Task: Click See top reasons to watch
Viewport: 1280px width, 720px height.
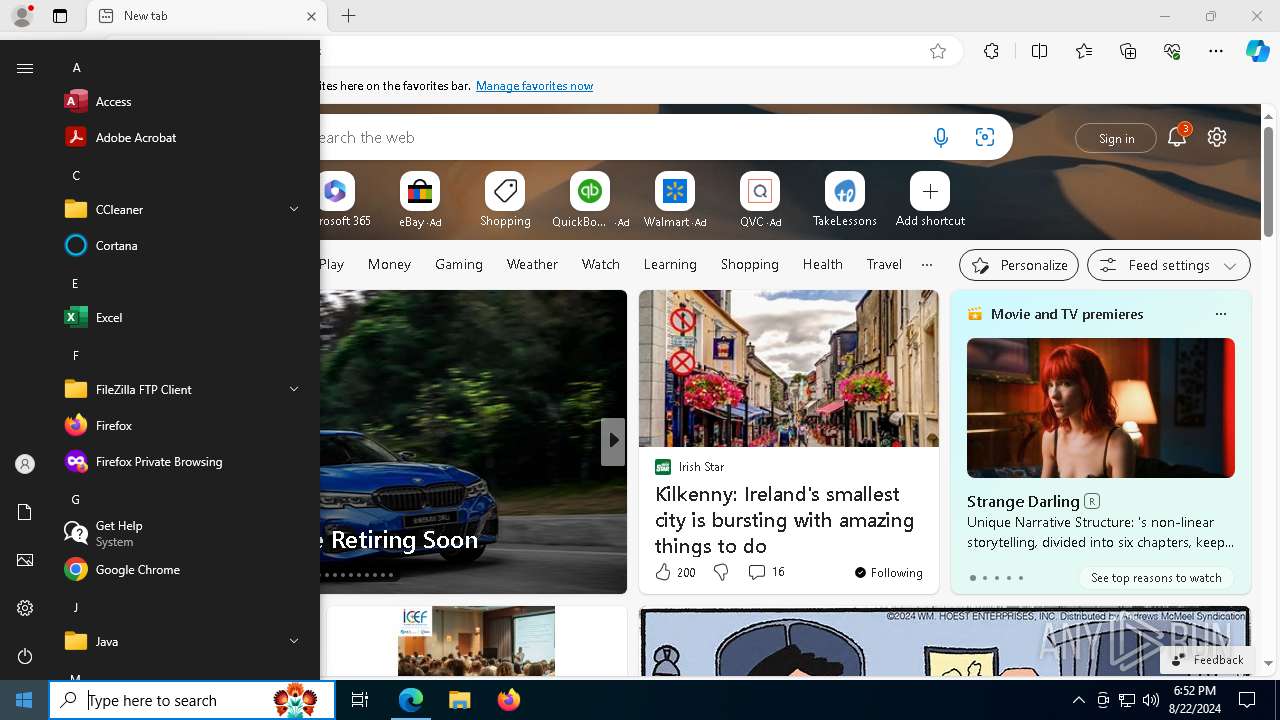Action: pyautogui.click(x=1156, y=578)
